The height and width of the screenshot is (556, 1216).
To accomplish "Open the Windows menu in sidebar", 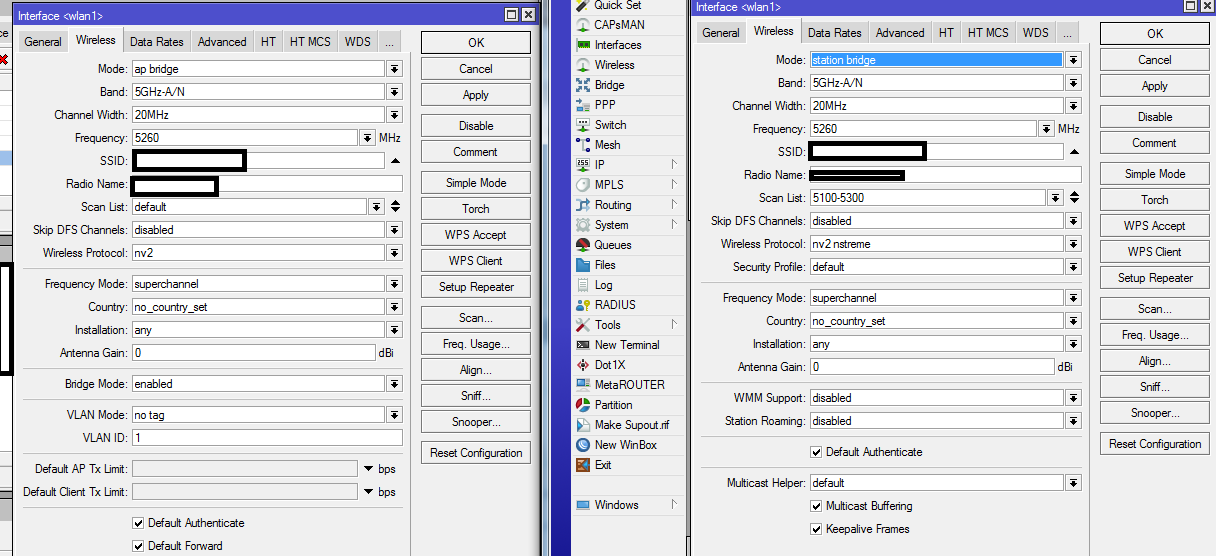I will 616,505.
